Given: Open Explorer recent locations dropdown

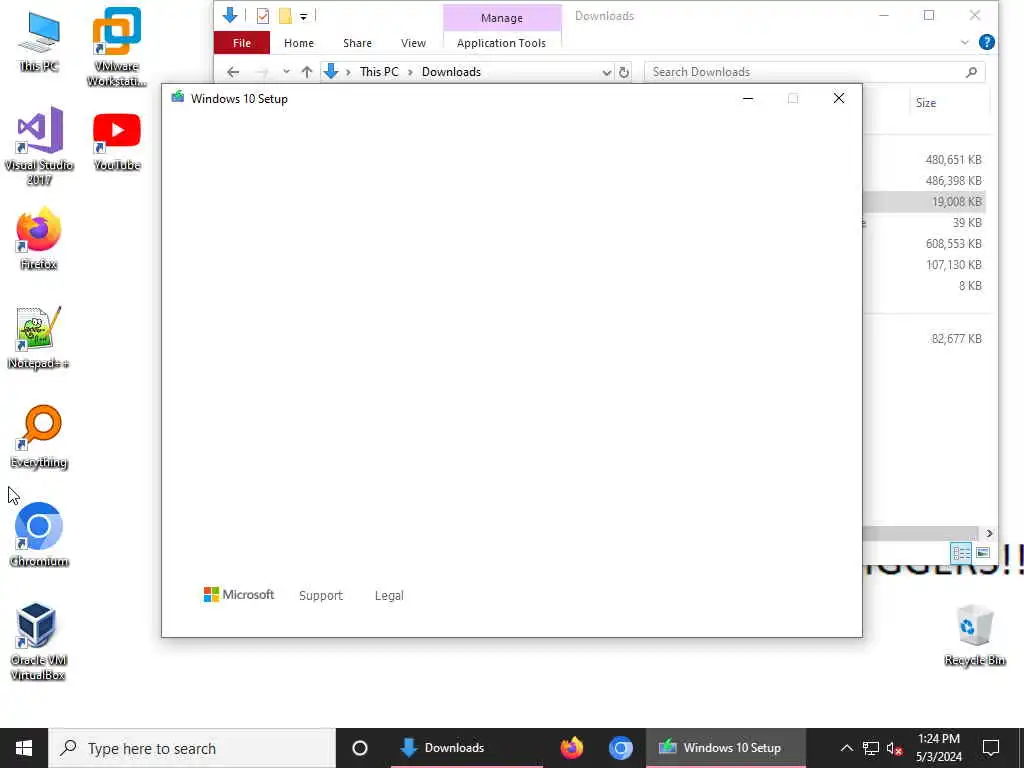Looking at the screenshot, I should pos(286,72).
